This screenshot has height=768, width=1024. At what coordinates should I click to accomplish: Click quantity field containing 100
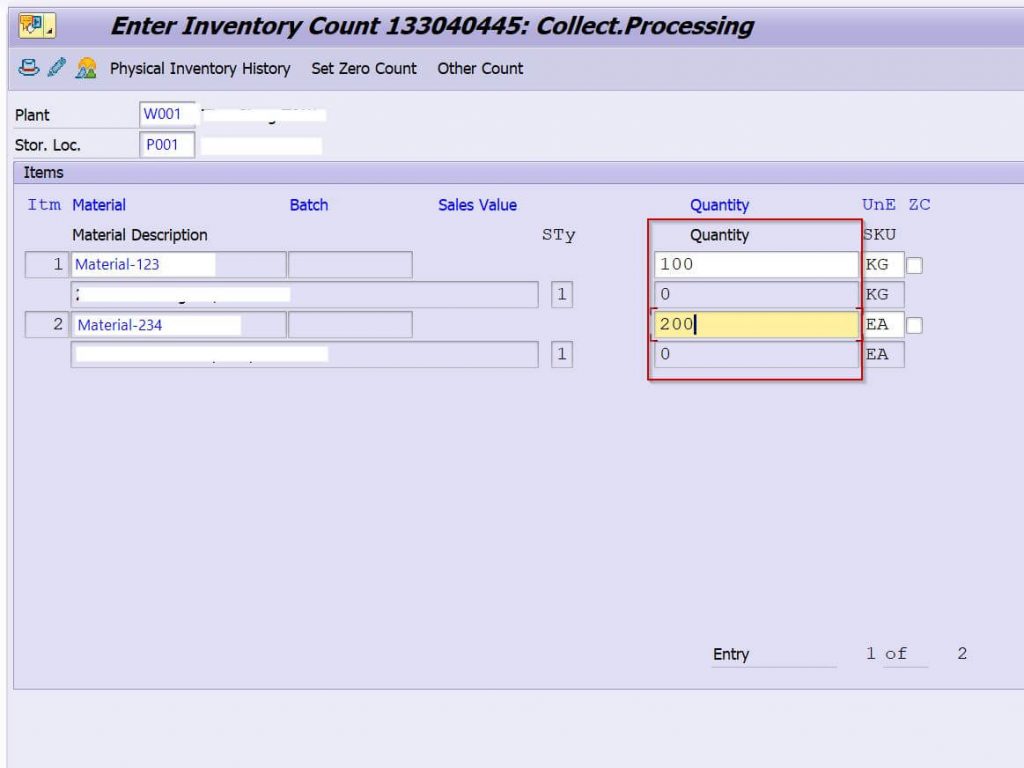[756, 264]
